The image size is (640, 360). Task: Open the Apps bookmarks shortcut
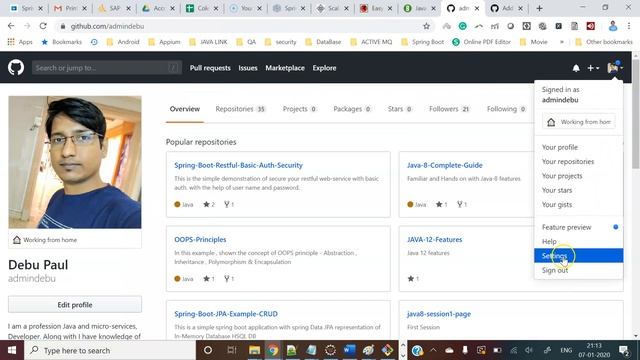pyautogui.click(x=20, y=42)
